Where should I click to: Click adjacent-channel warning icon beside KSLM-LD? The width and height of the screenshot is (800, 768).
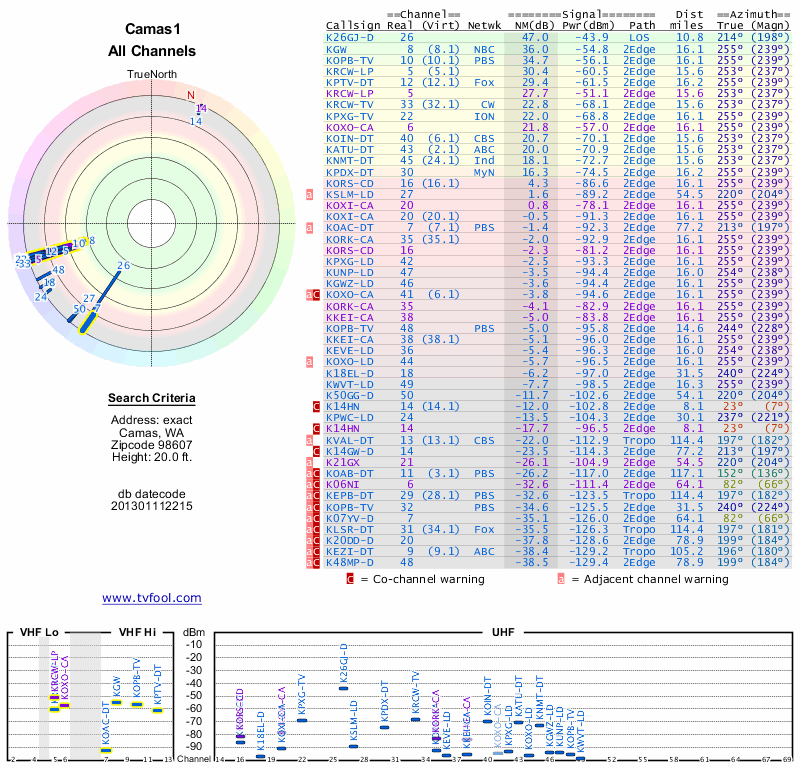(x=310, y=194)
